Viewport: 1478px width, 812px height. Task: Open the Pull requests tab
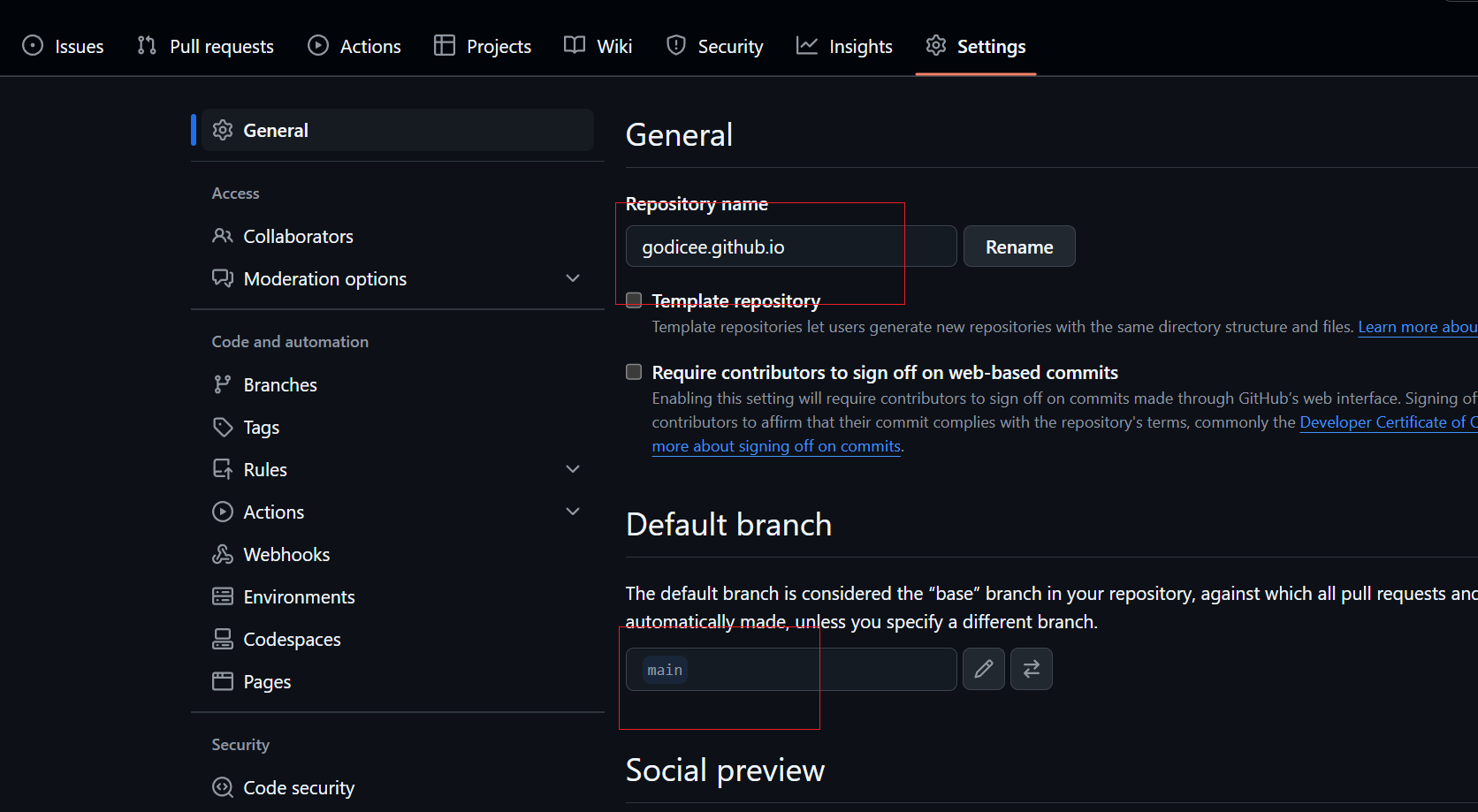pos(205,46)
